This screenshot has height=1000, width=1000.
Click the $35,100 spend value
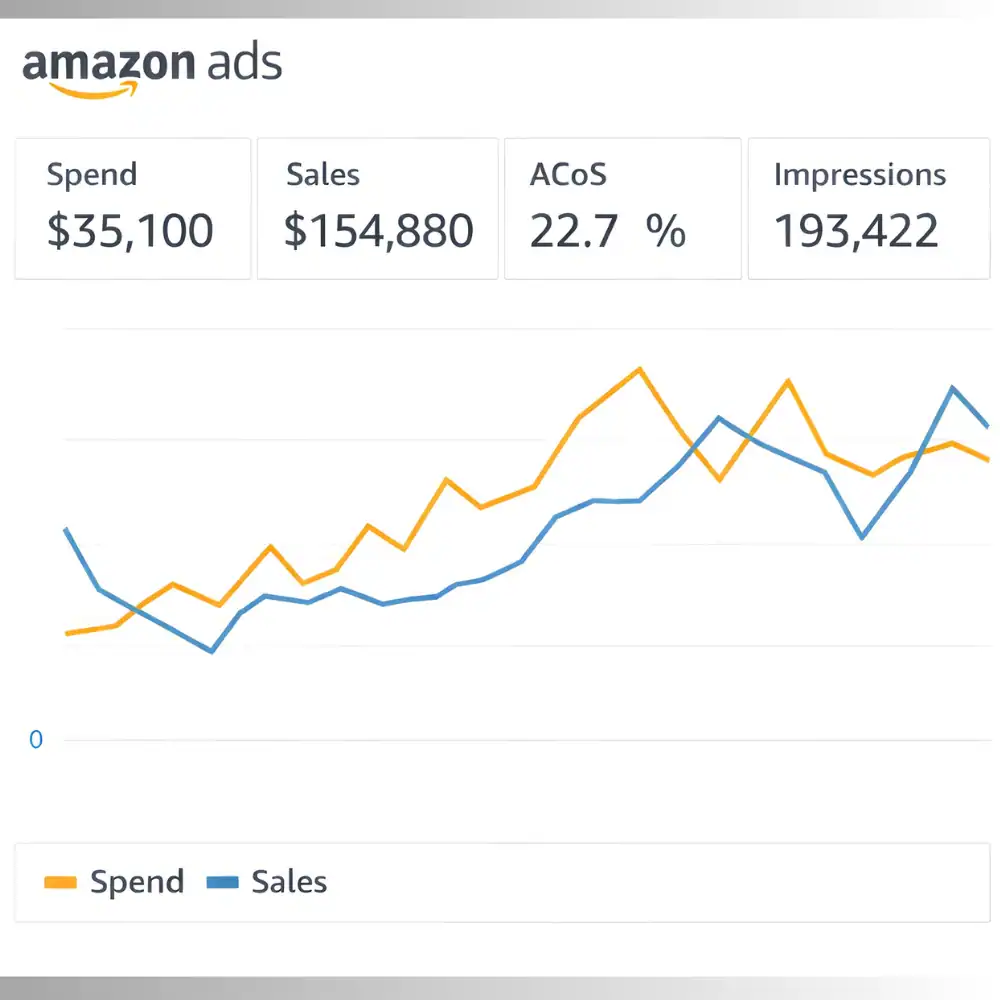point(130,231)
